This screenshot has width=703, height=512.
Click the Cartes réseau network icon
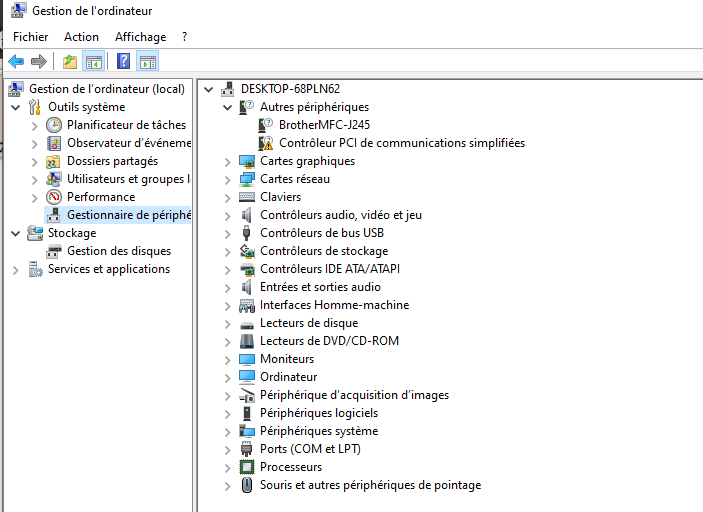[247, 179]
